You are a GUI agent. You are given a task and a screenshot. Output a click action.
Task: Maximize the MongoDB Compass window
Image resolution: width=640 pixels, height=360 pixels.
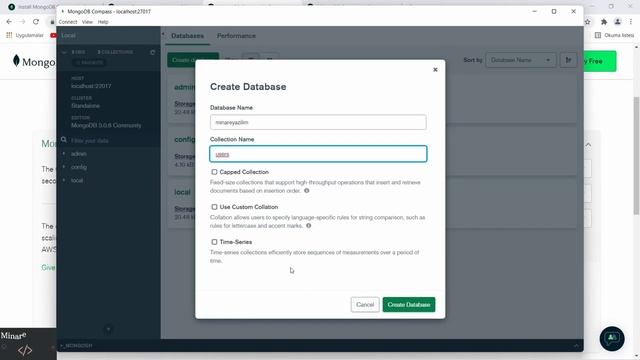click(x=554, y=11)
